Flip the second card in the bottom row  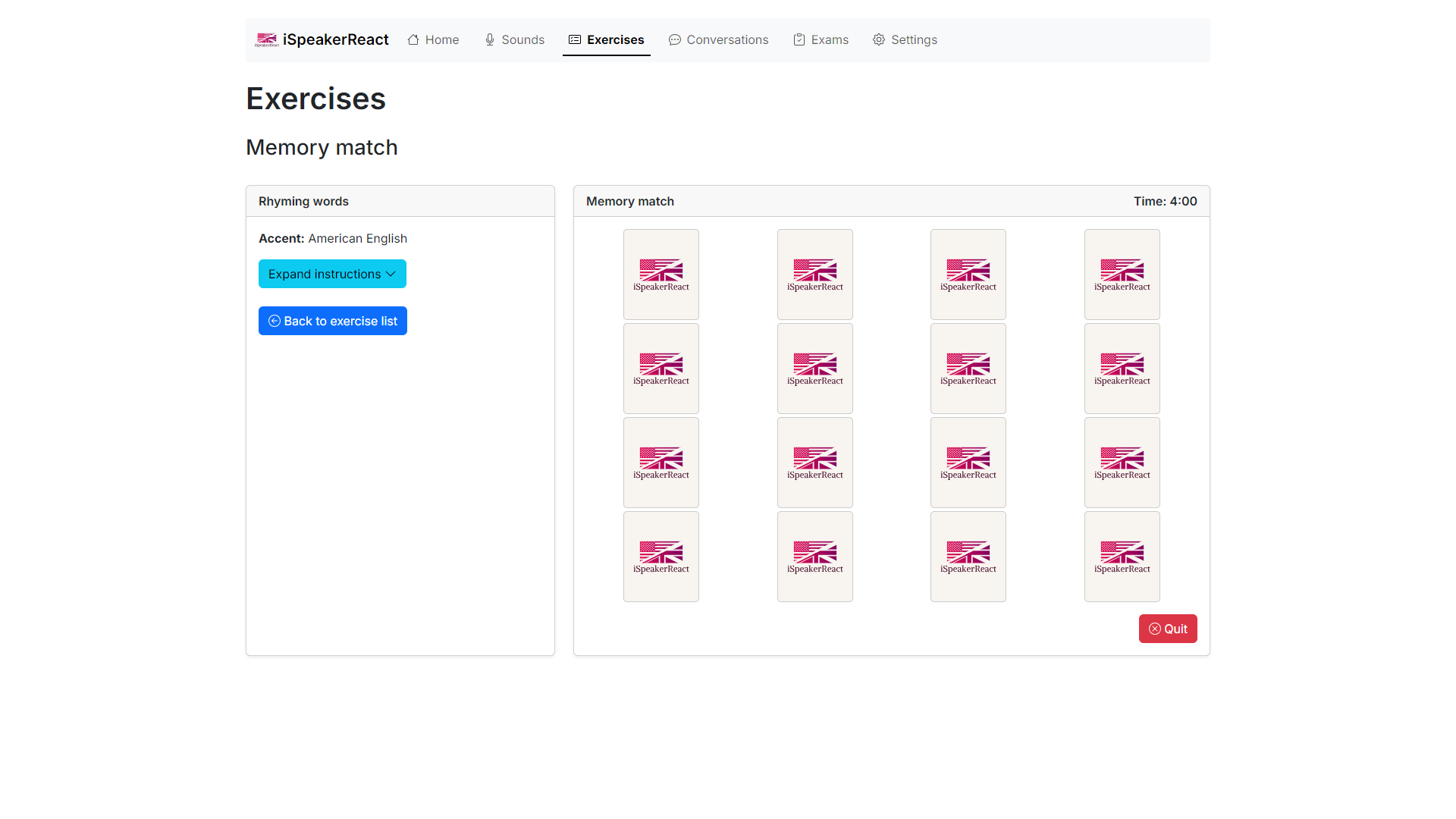pyautogui.click(x=815, y=557)
